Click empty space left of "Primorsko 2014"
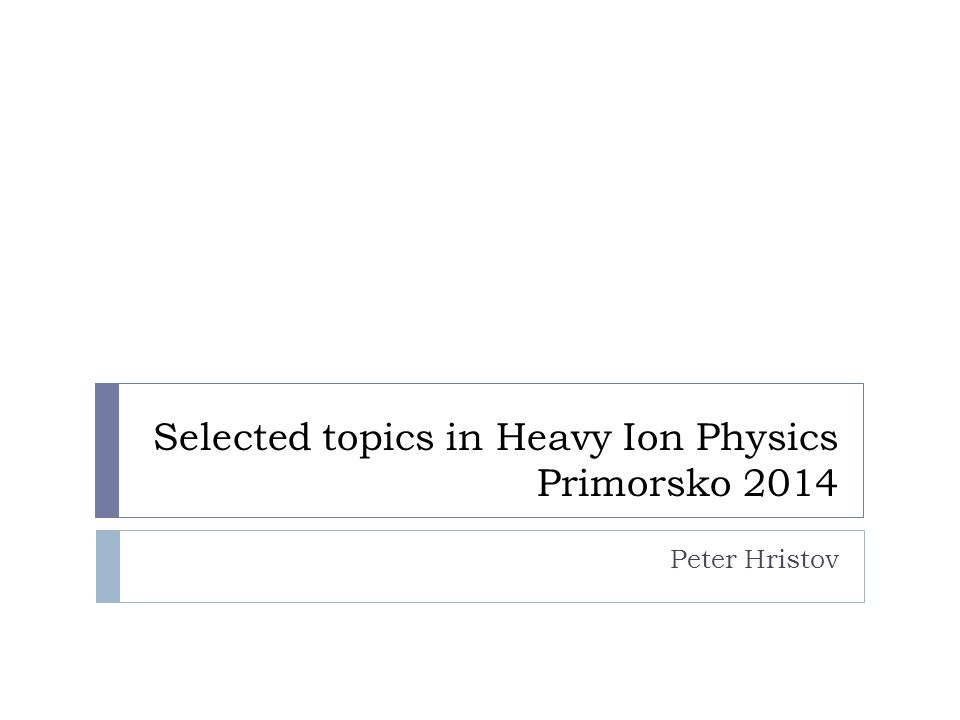The image size is (960, 720). click(324, 484)
